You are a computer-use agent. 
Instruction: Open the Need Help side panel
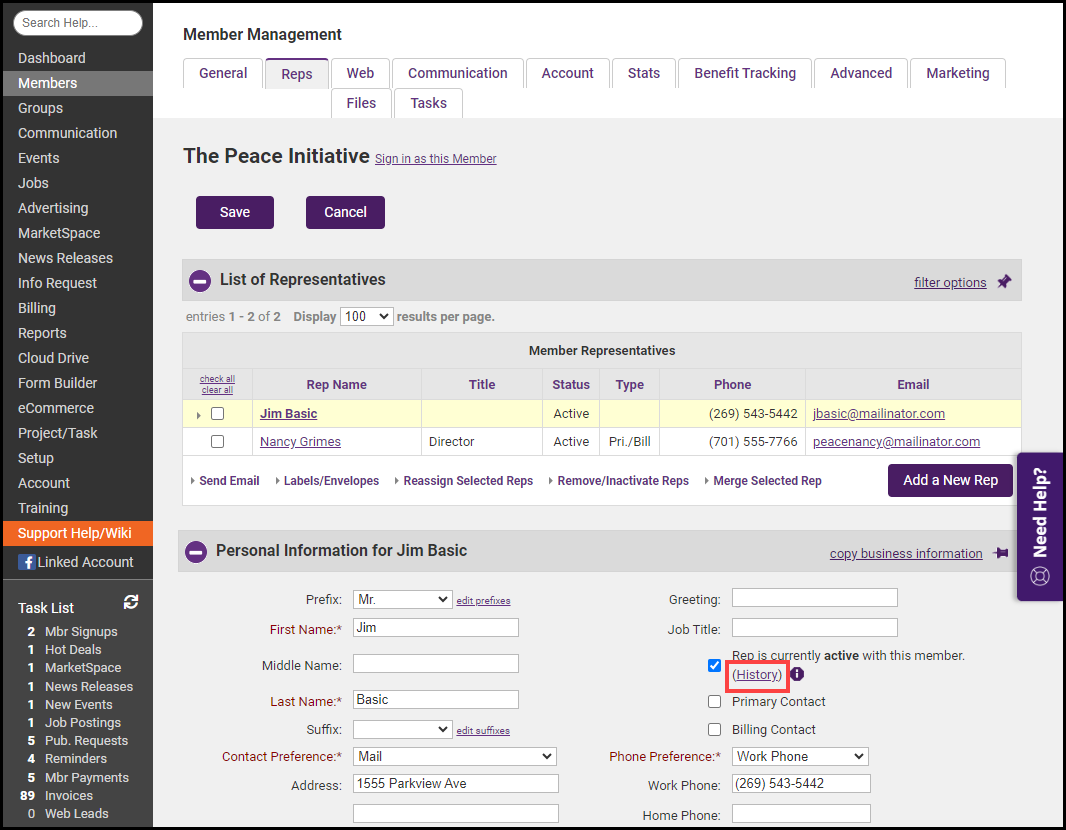coord(1040,527)
